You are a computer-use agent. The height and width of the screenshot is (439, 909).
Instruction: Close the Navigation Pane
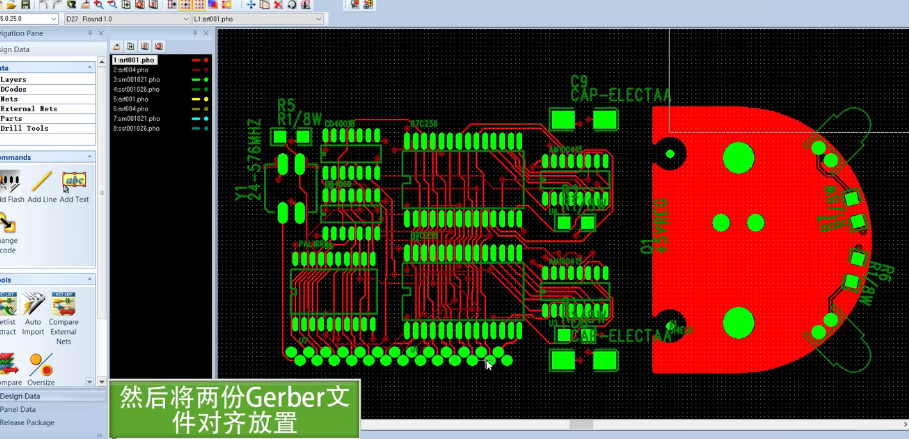(x=101, y=34)
